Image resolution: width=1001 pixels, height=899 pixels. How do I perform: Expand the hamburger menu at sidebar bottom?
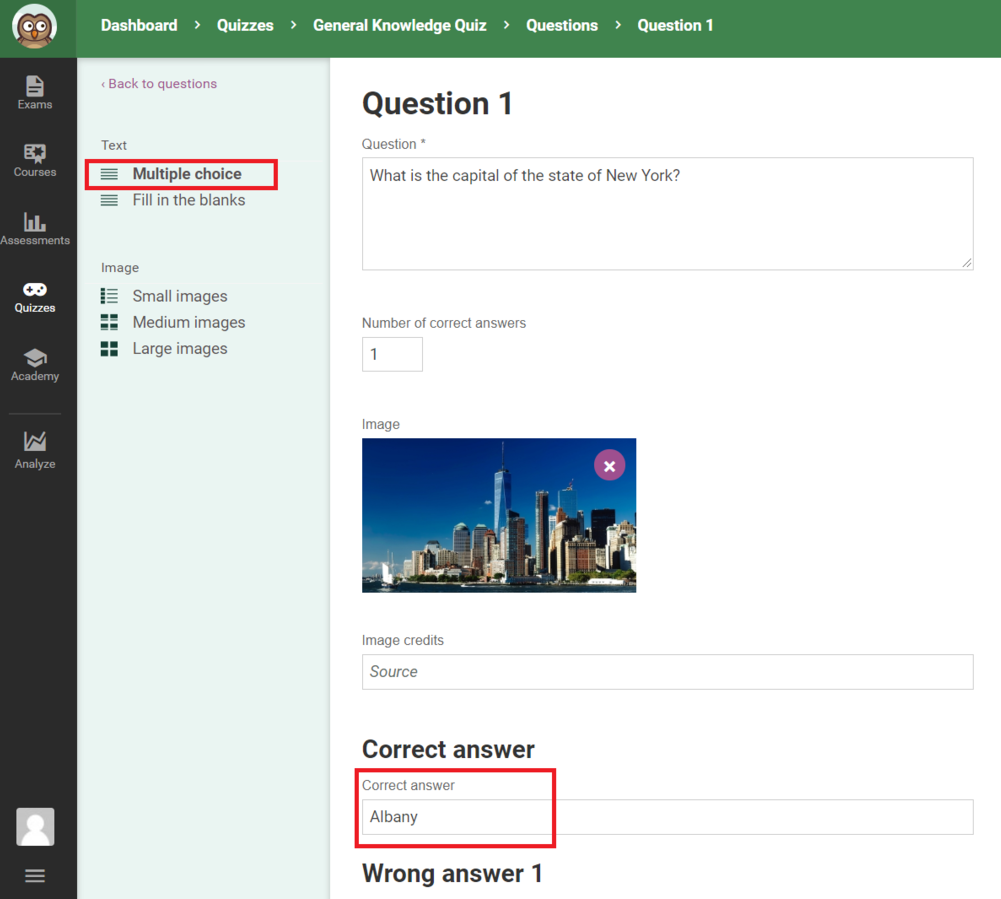[x=35, y=876]
